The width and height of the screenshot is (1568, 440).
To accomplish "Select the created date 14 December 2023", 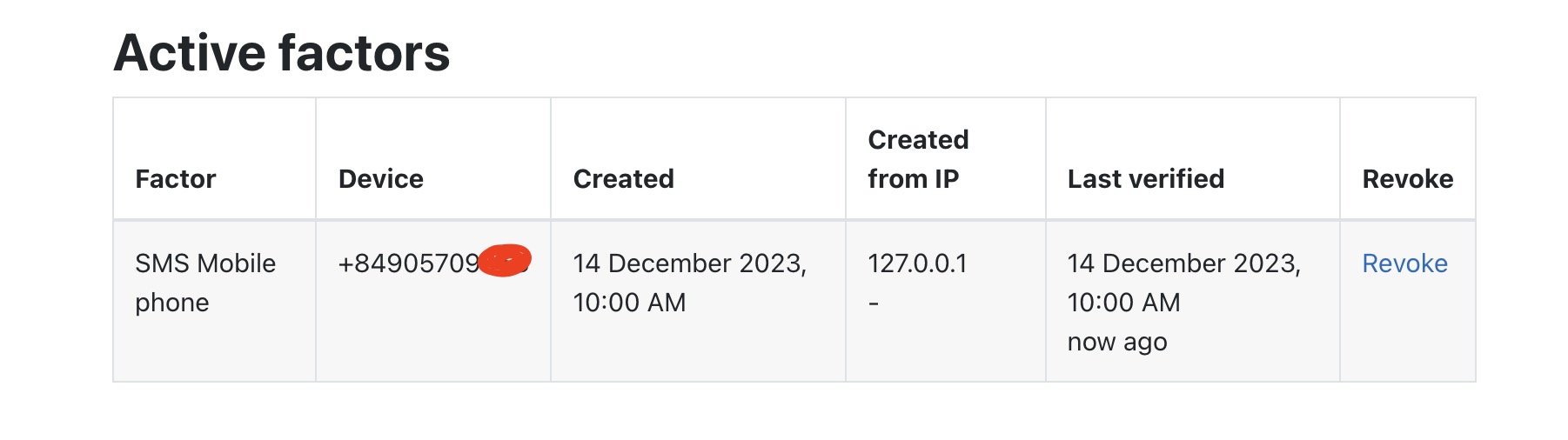I will pyautogui.click(x=690, y=263).
